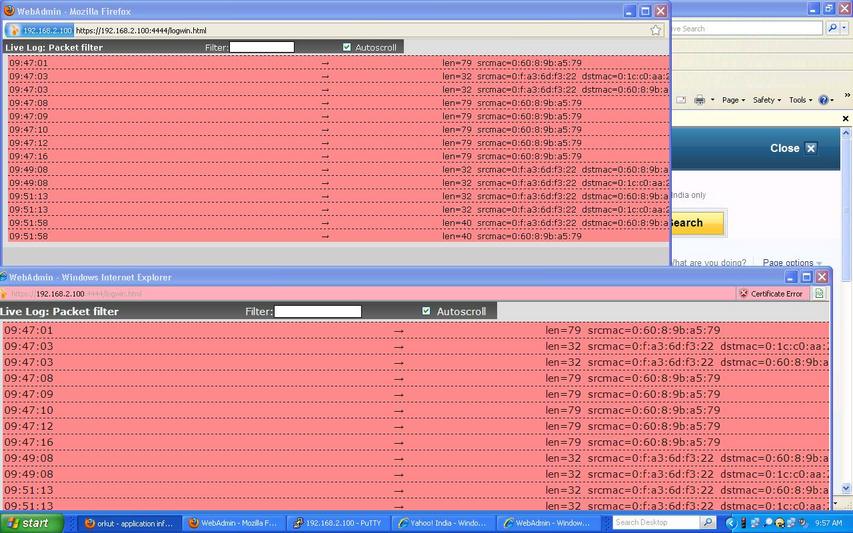853x533 pixels.
Task: Click the Filter field in Internet Explorer live log
Action: tap(318, 312)
